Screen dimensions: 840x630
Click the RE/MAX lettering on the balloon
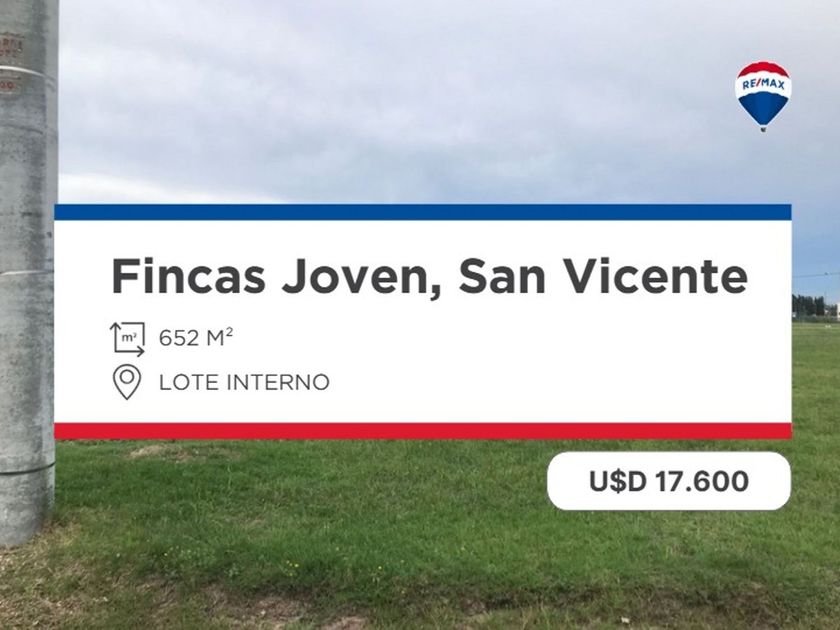(x=763, y=85)
